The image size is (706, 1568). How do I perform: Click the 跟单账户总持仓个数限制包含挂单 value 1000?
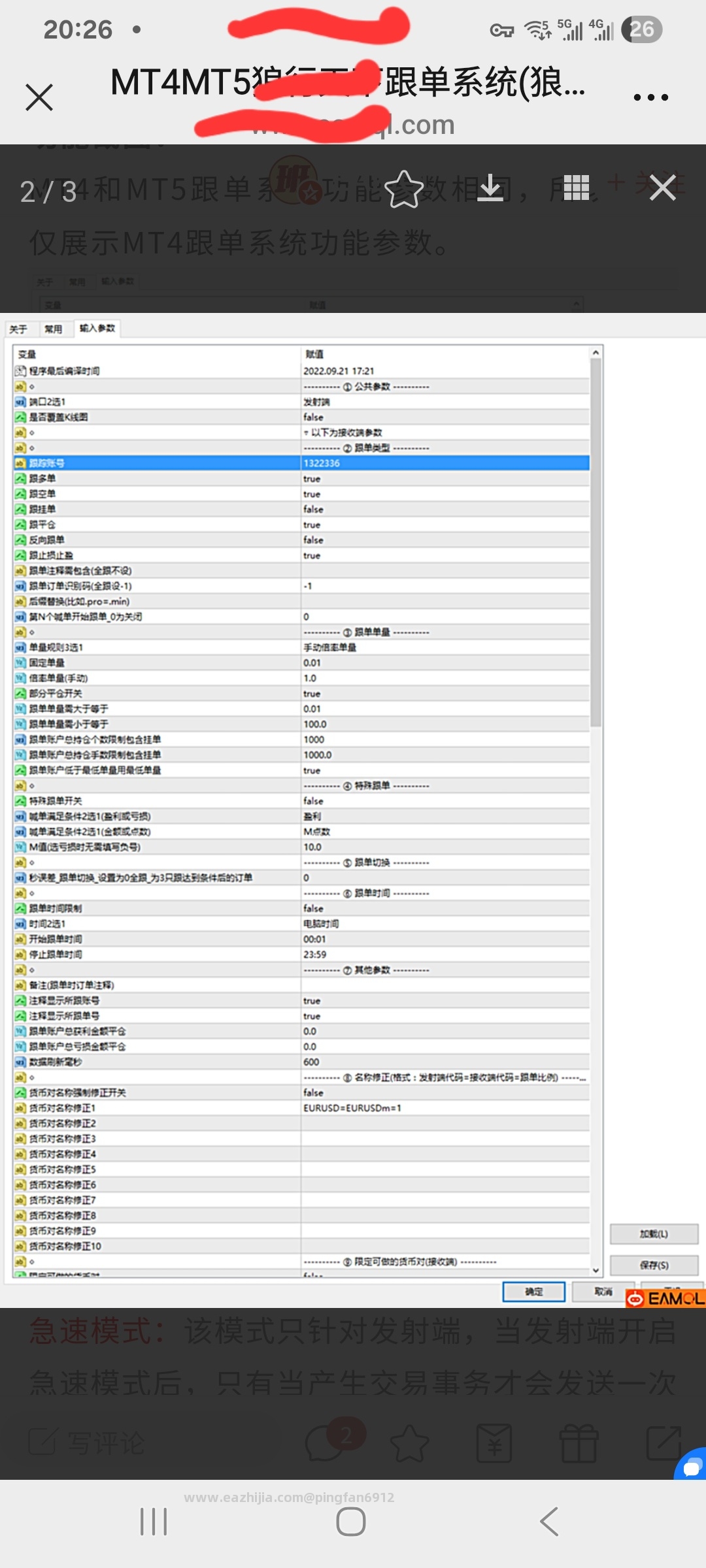click(445, 740)
